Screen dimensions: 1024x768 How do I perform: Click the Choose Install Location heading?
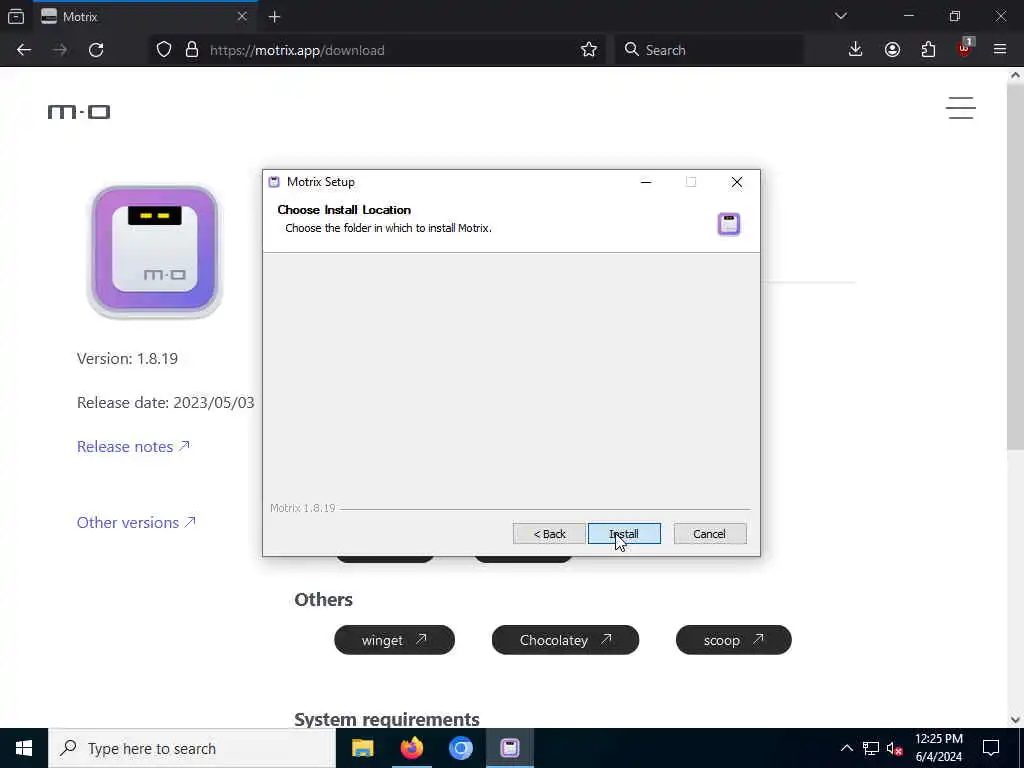344,210
